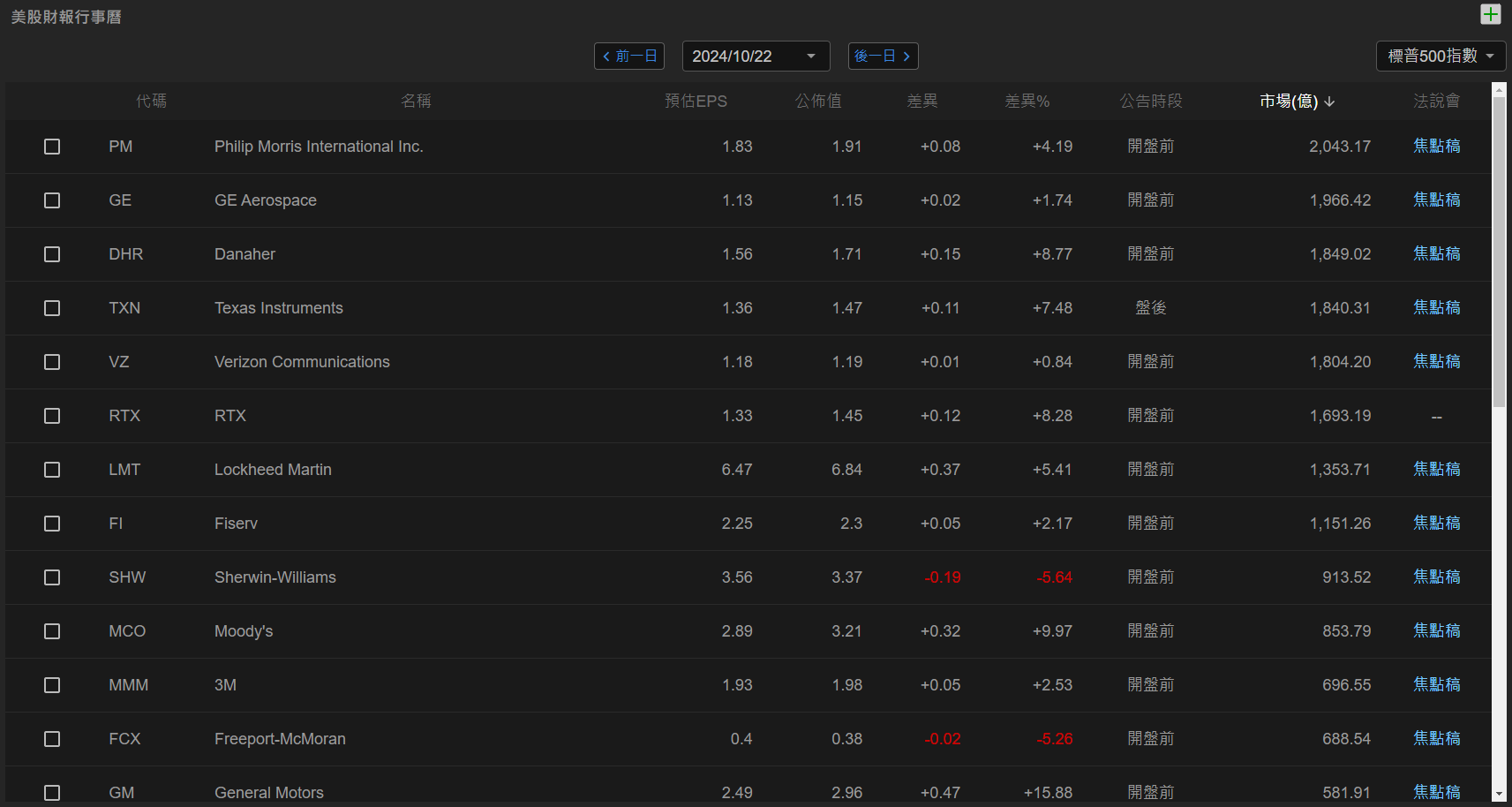The height and width of the screenshot is (807, 1512).
Task: Check the GE row checkbox
Action: 52,200
